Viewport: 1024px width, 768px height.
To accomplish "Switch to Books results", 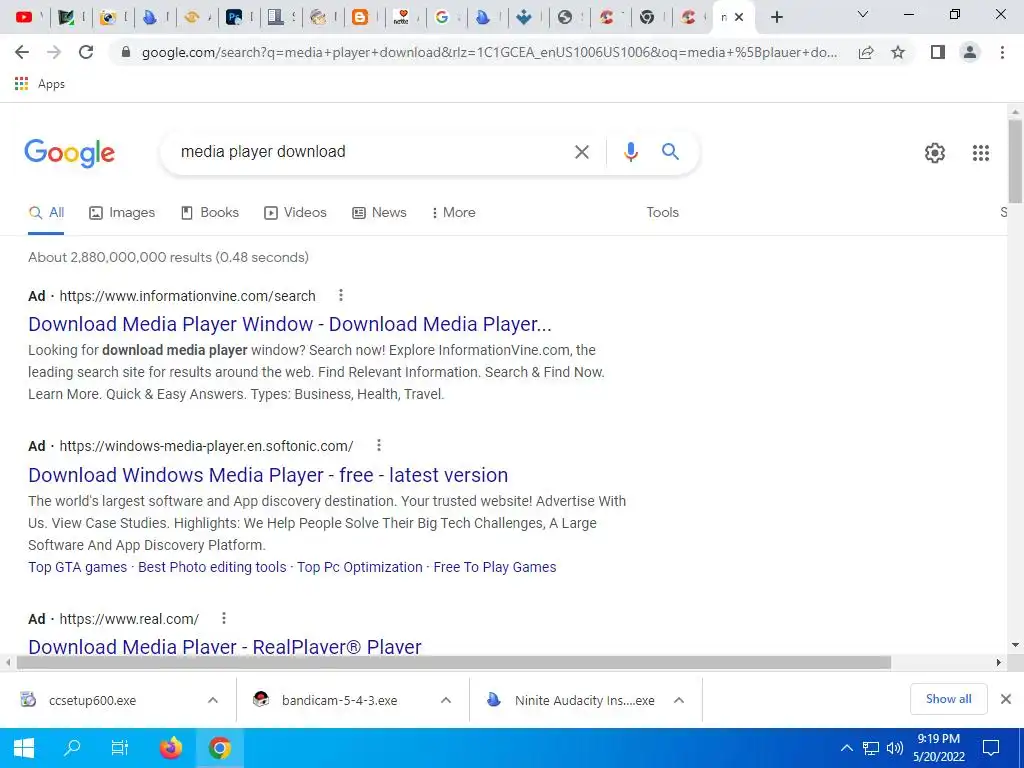I will tap(210, 212).
